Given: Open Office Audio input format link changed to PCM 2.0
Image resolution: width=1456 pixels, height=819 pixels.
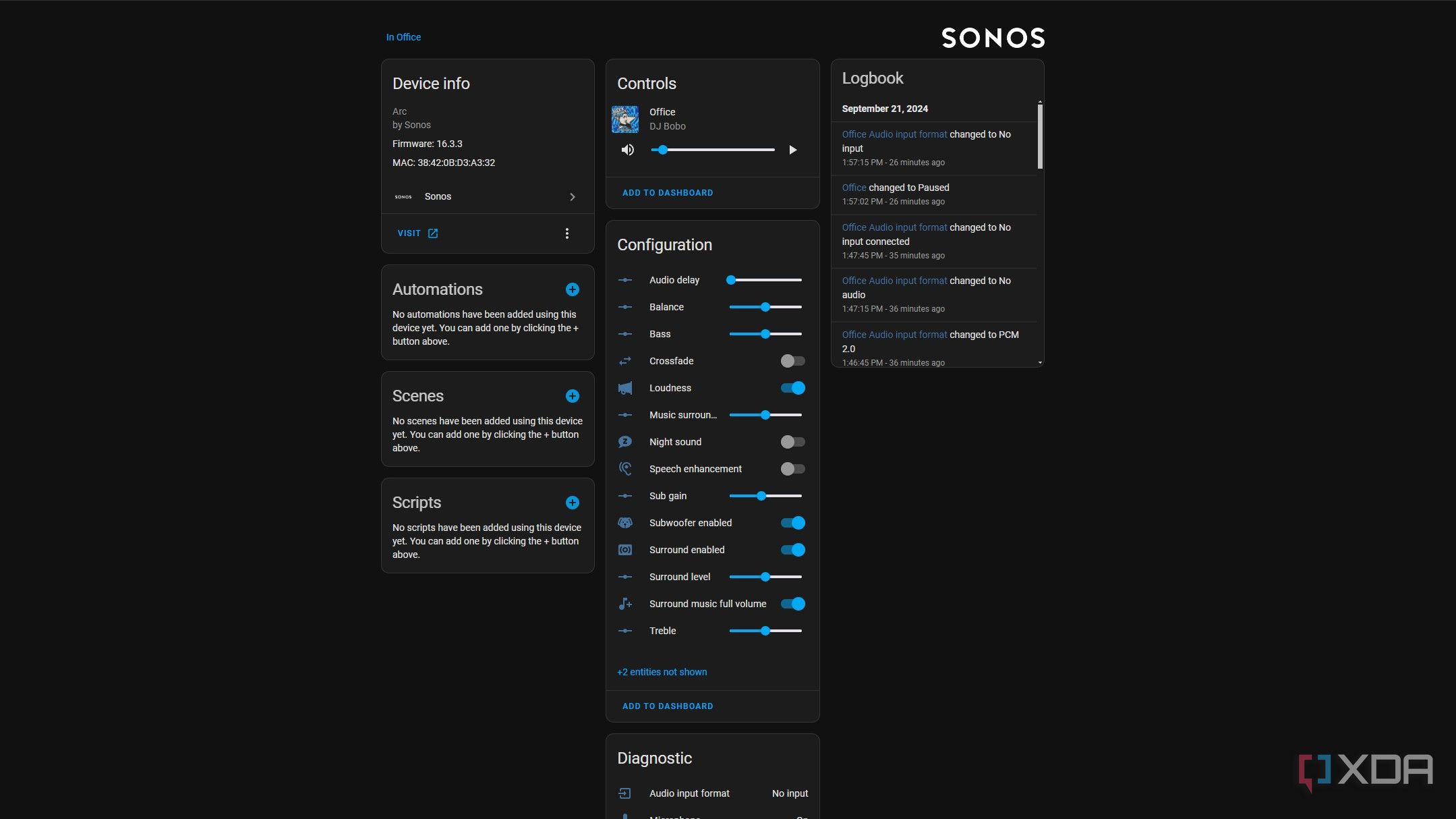Looking at the screenshot, I should click(x=894, y=335).
